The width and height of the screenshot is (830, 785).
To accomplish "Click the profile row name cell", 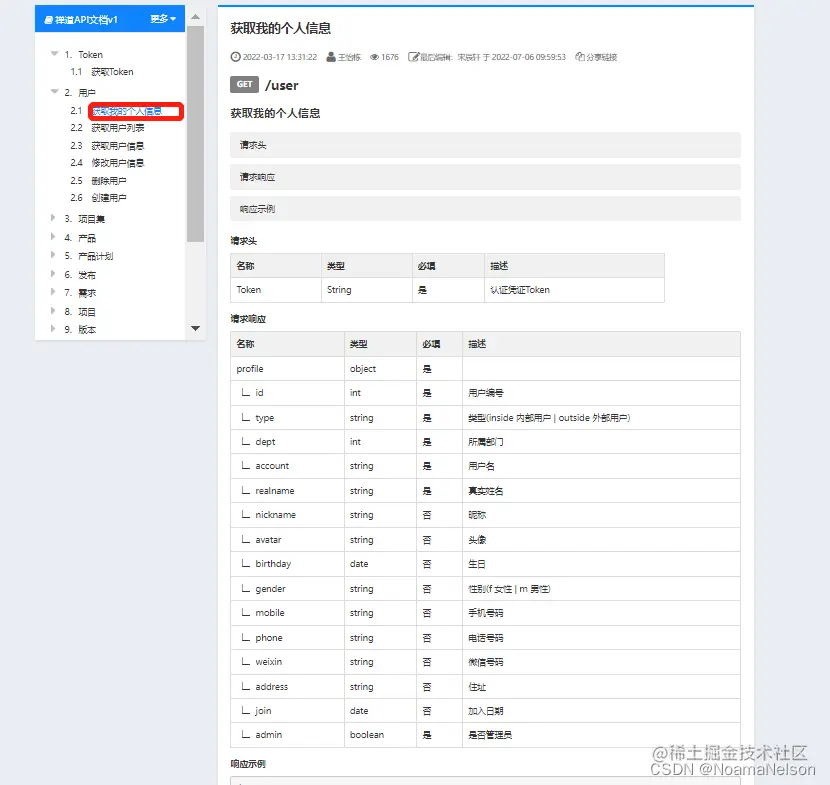I will (287, 368).
